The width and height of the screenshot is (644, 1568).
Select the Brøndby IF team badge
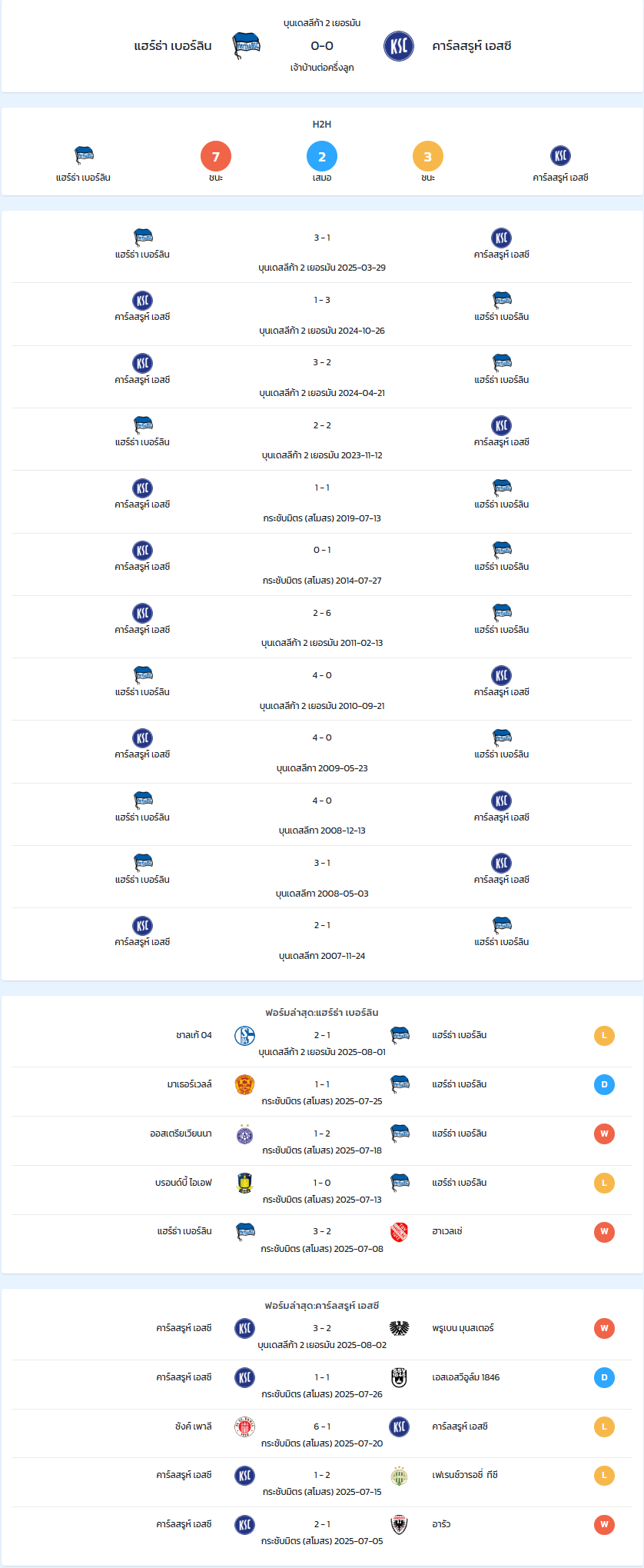pos(244,1183)
